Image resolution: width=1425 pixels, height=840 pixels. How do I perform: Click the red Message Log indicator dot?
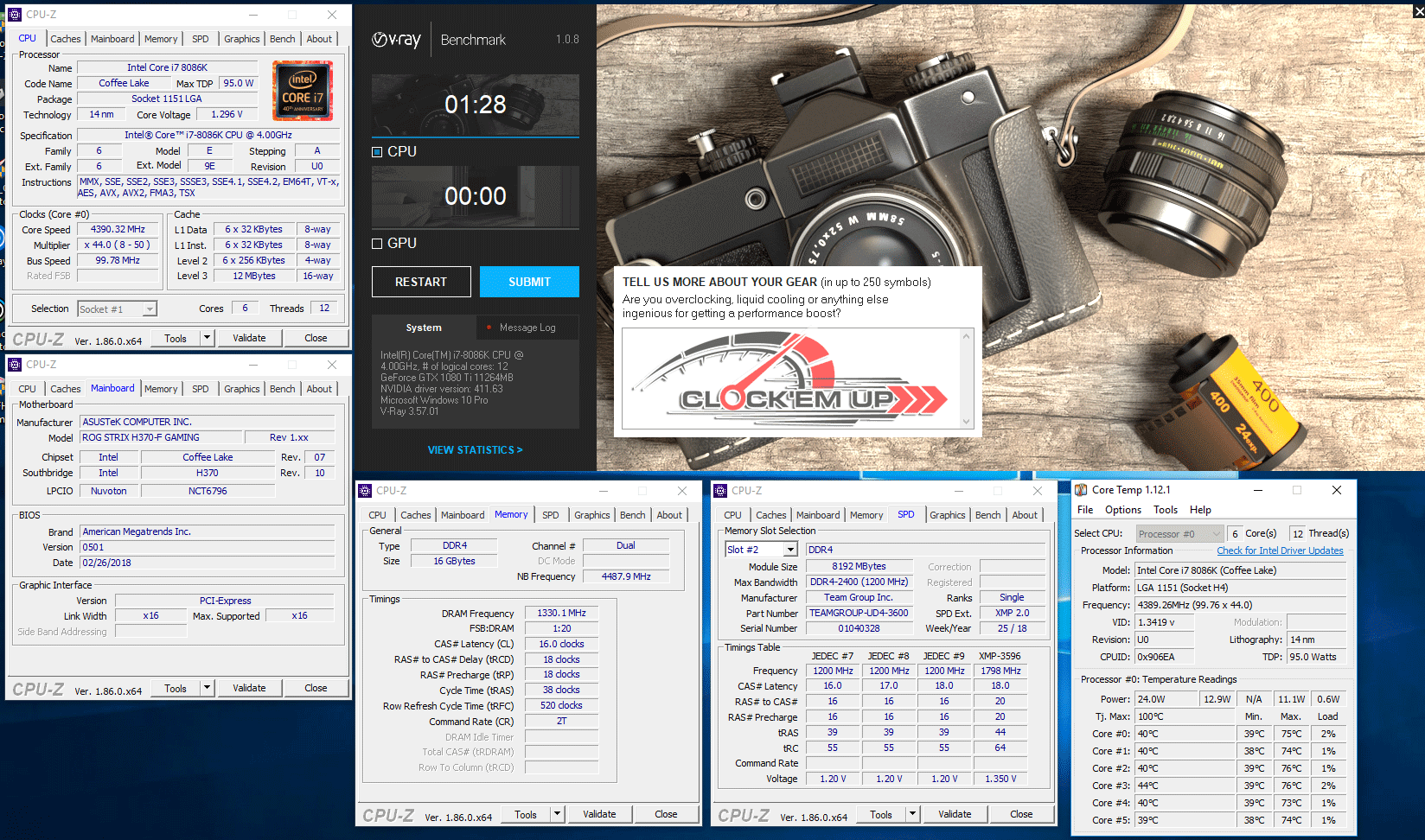(489, 328)
